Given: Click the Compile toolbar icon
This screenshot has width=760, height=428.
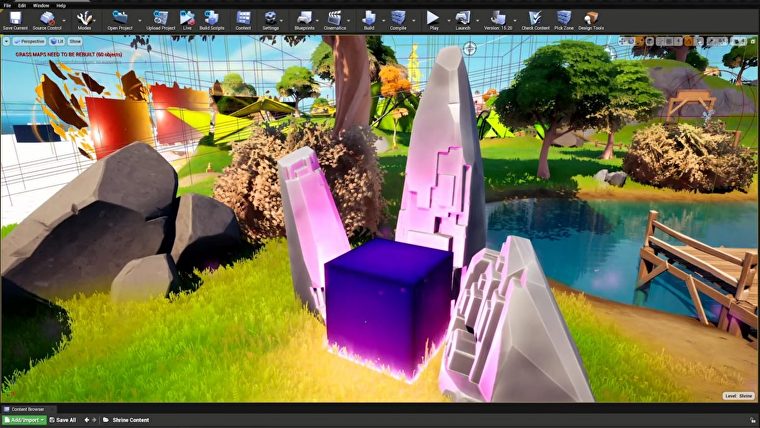Looking at the screenshot, I should (x=398, y=21).
